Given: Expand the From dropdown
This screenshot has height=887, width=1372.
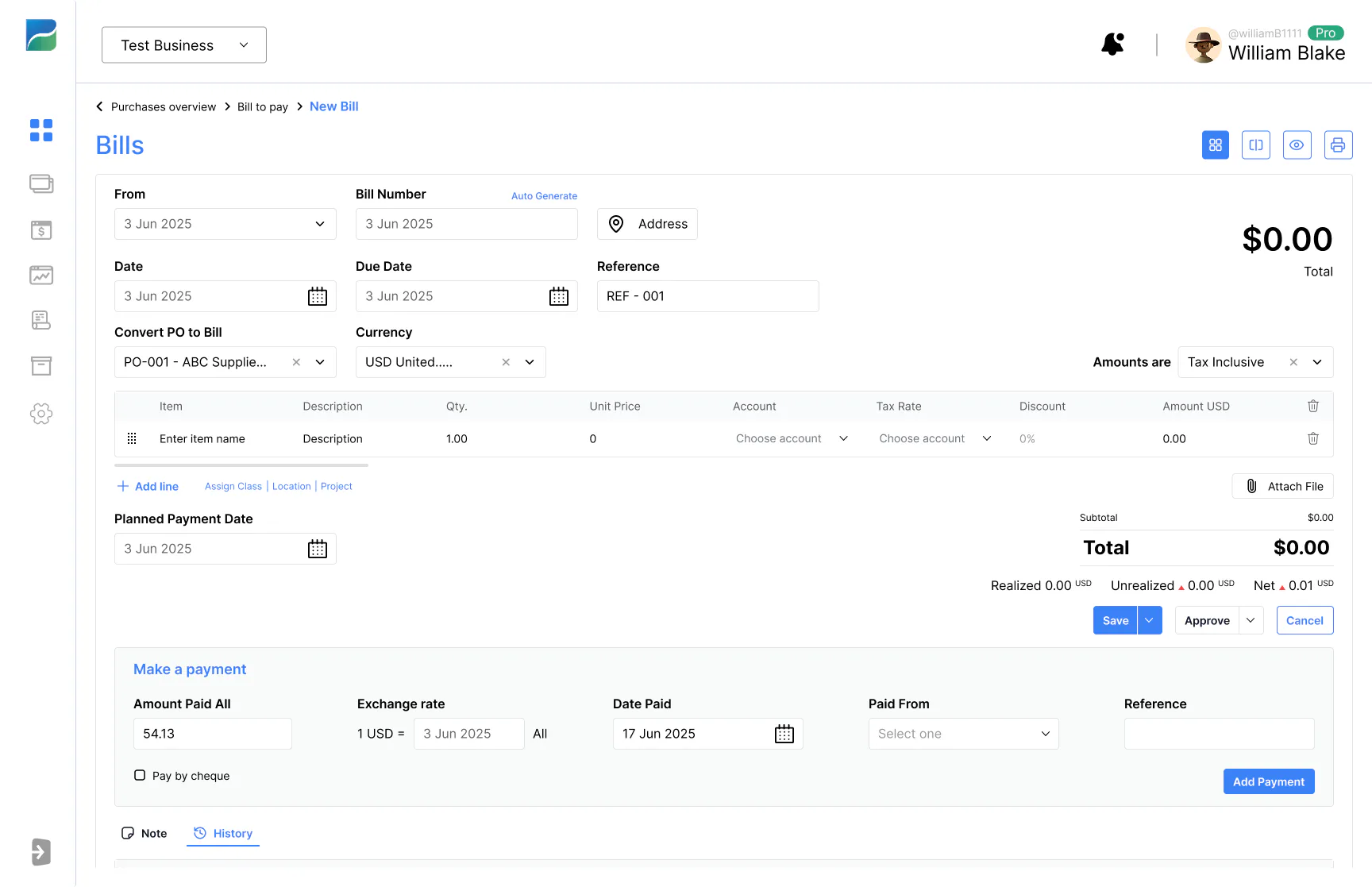Looking at the screenshot, I should pyautogui.click(x=320, y=224).
